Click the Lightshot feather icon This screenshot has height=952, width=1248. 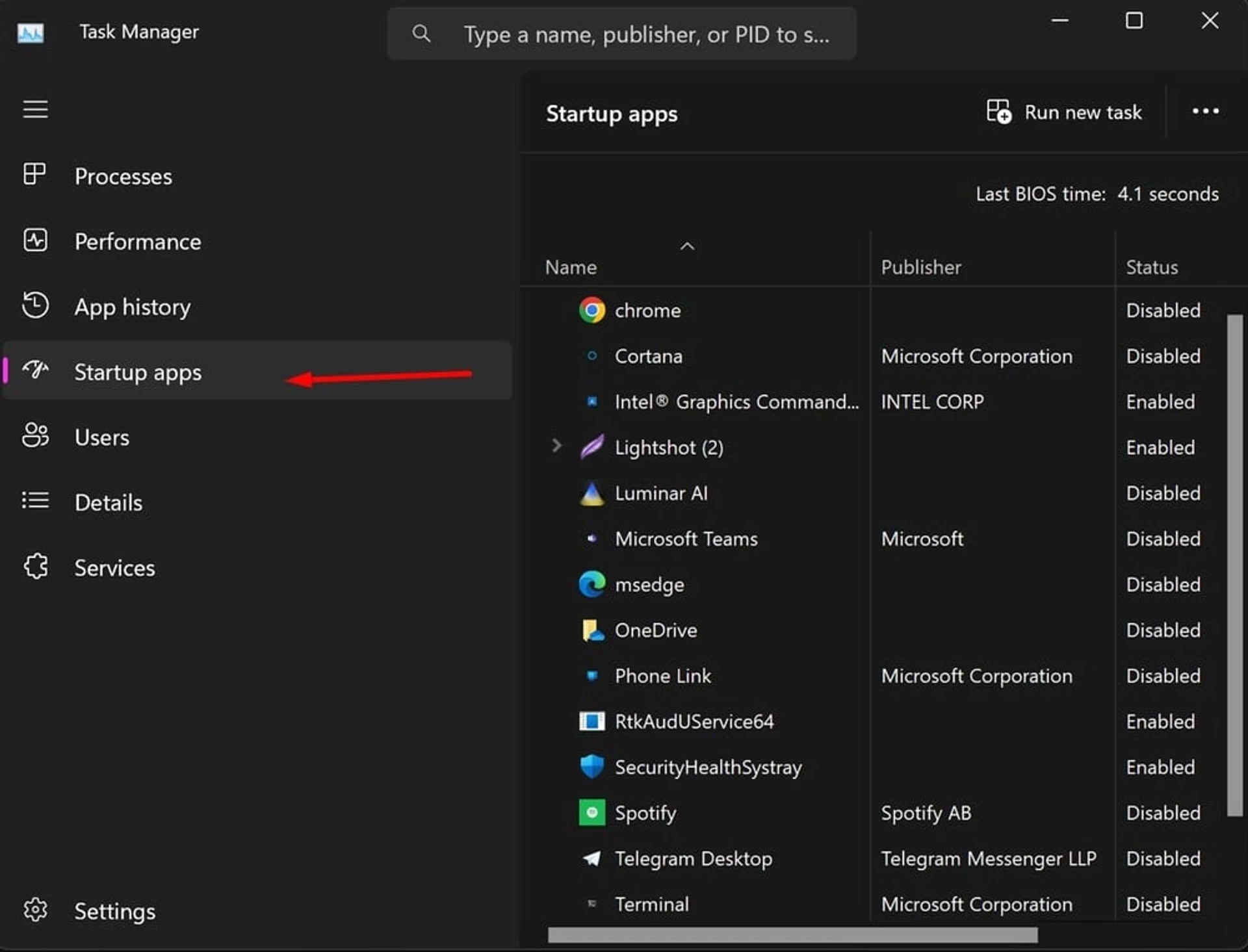(x=591, y=447)
